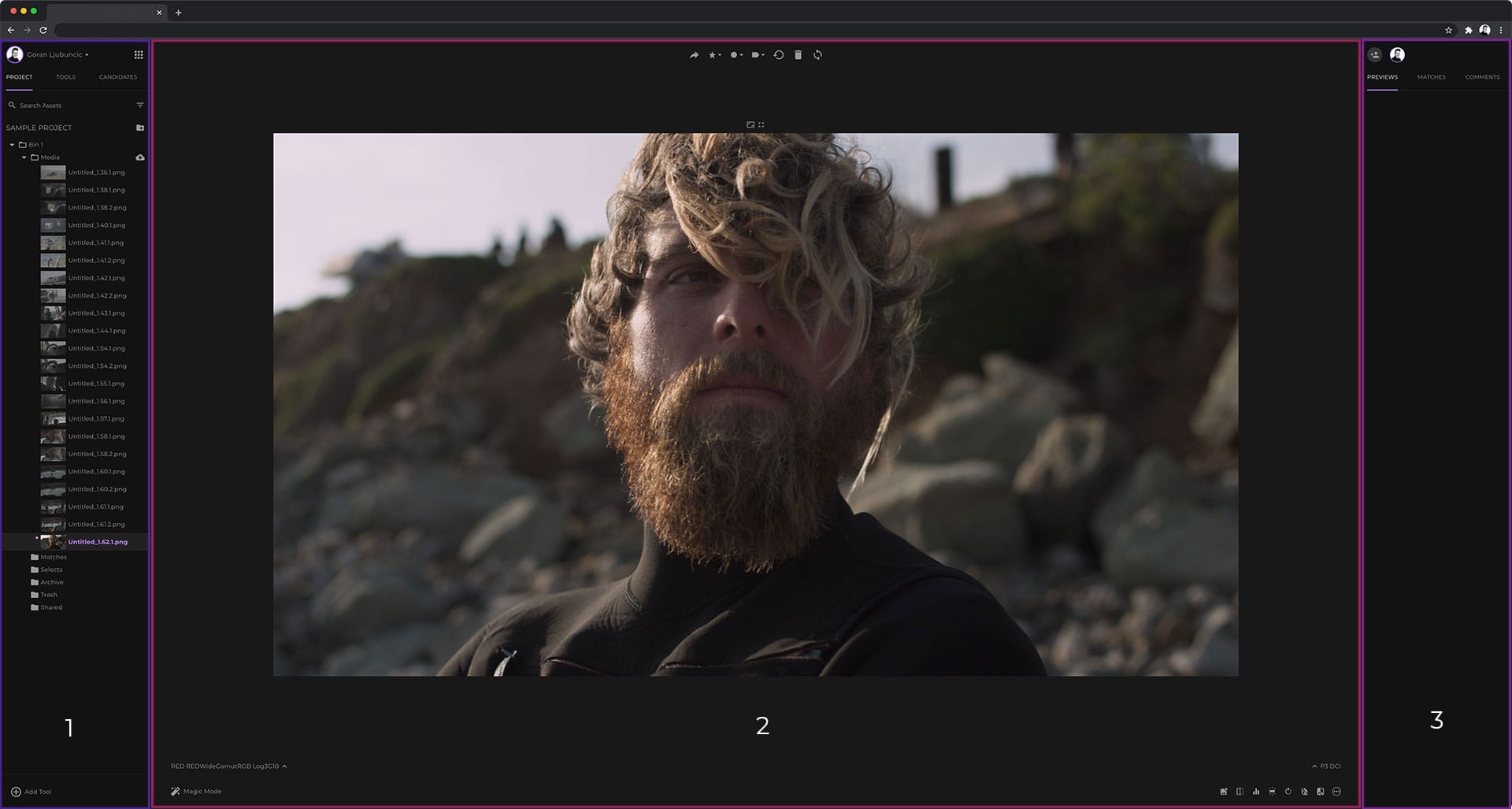This screenshot has width=1512, height=809.
Task: Open the tag label dropdown
Action: tap(758, 55)
